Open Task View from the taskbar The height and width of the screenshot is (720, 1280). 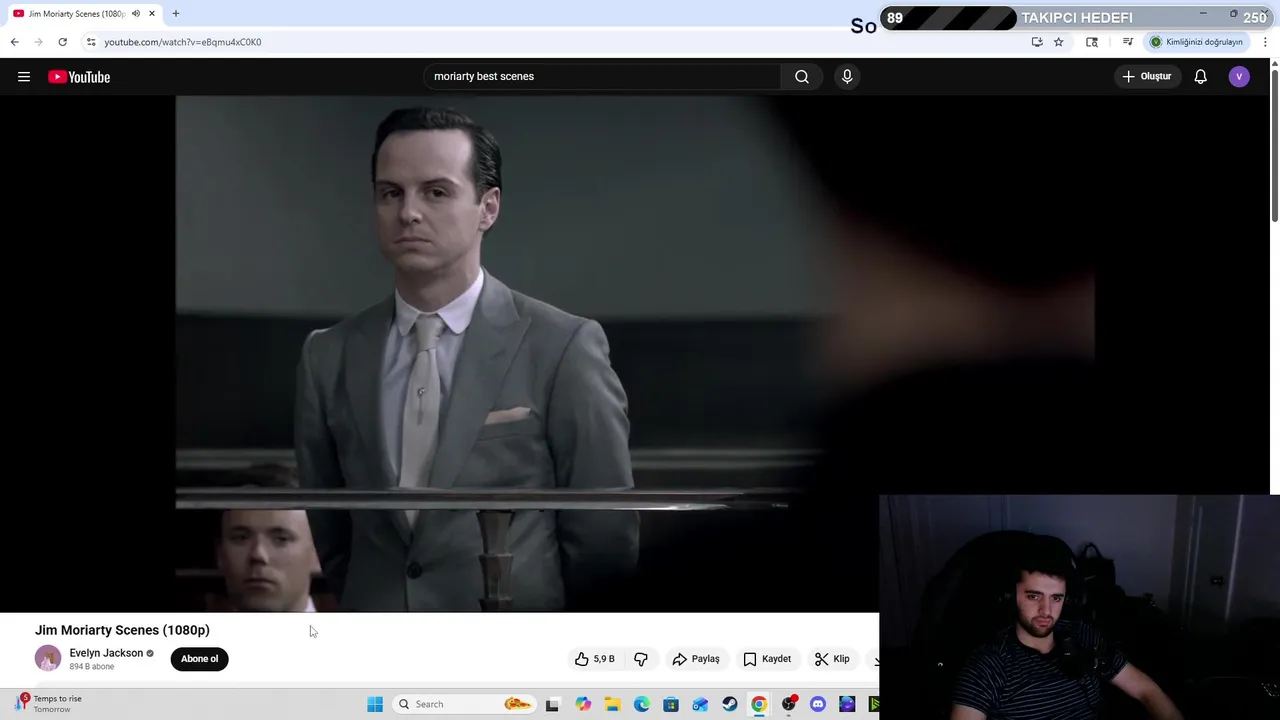coord(552,704)
